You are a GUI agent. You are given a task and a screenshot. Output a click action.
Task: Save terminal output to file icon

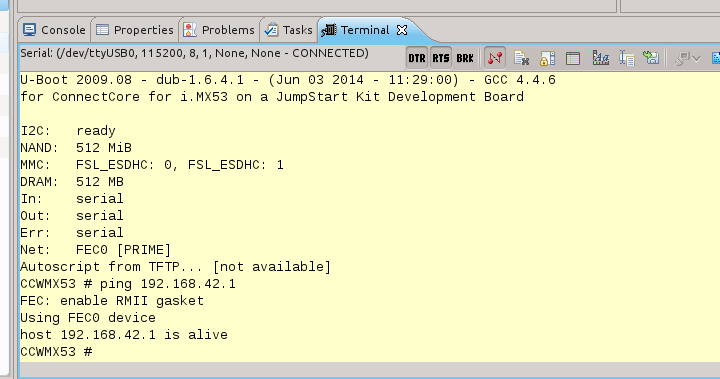651,58
